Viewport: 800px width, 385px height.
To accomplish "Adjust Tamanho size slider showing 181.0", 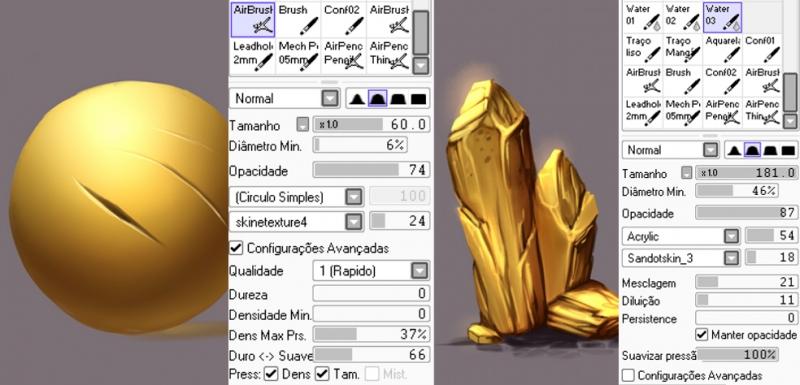I will coord(747,173).
